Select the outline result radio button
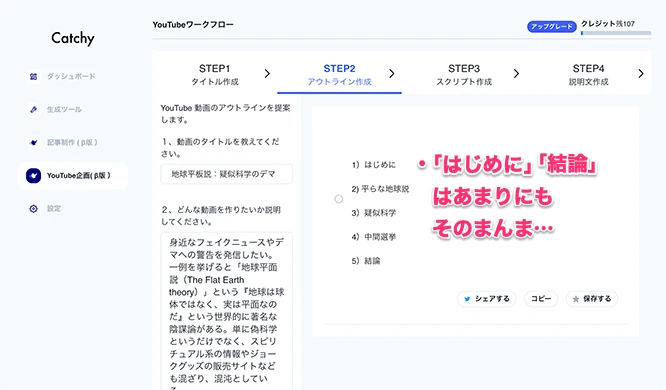Image resolution: width=666 pixels, height=390 pixels. [339, 199]
